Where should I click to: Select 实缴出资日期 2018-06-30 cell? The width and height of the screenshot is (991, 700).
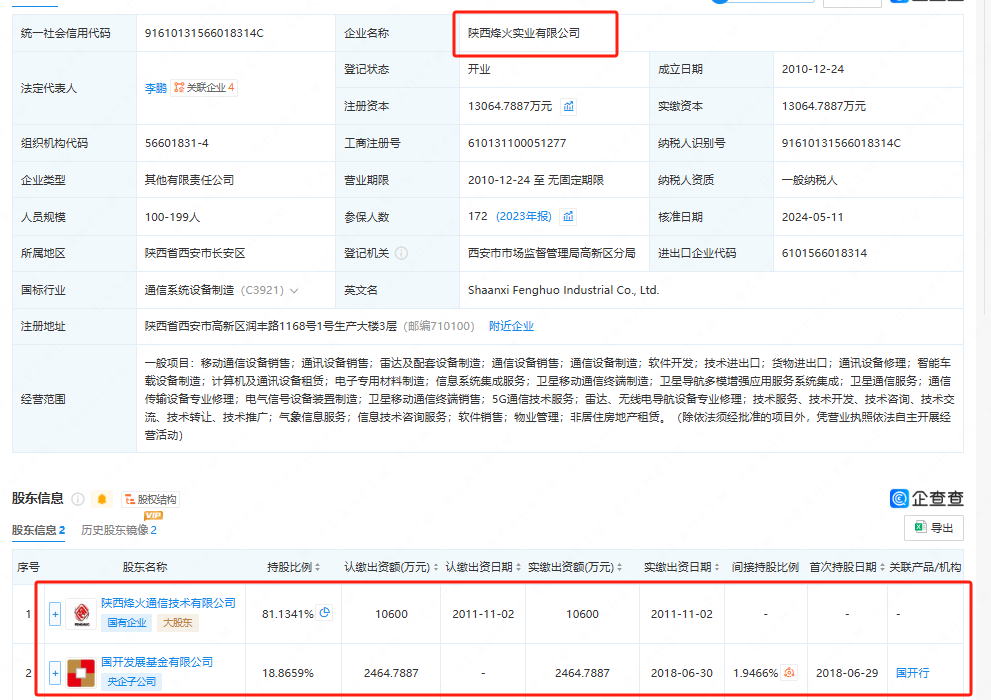[x=682, y=673]
